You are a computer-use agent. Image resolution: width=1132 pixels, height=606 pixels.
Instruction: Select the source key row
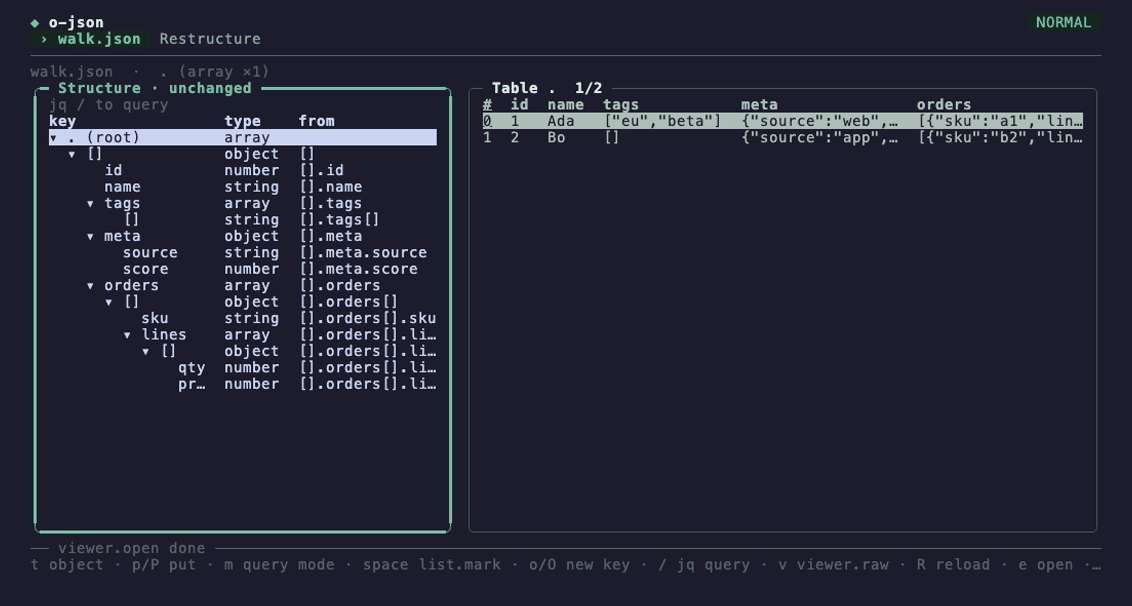(243, 252)
